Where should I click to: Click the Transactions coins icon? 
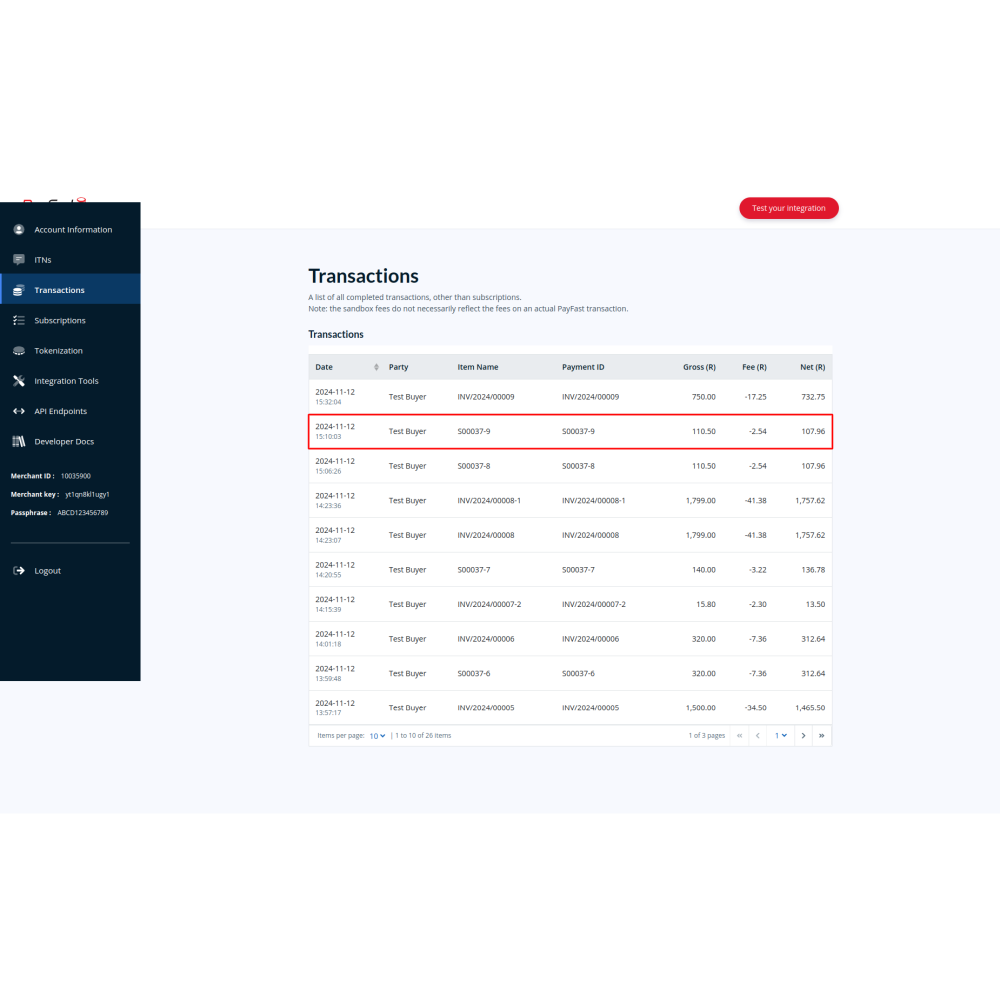[x=18, y=290]
